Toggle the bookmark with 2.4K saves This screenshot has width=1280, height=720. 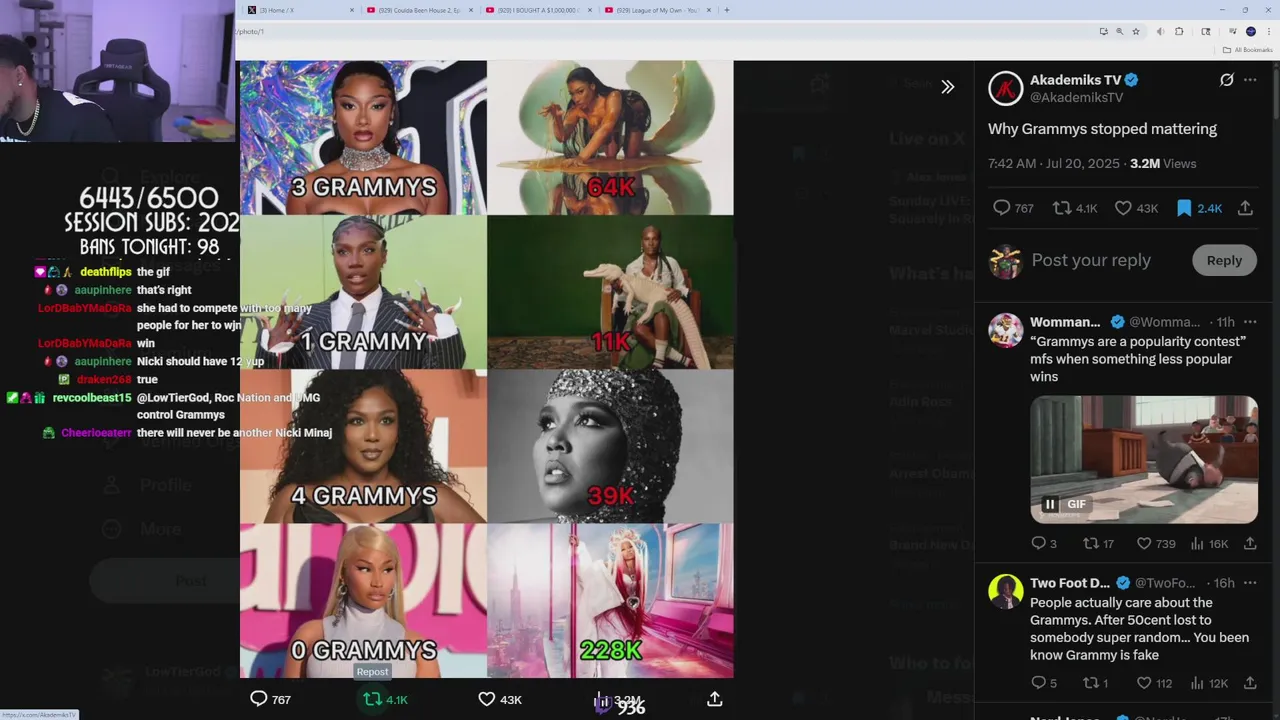click(x=1198, y=208)
